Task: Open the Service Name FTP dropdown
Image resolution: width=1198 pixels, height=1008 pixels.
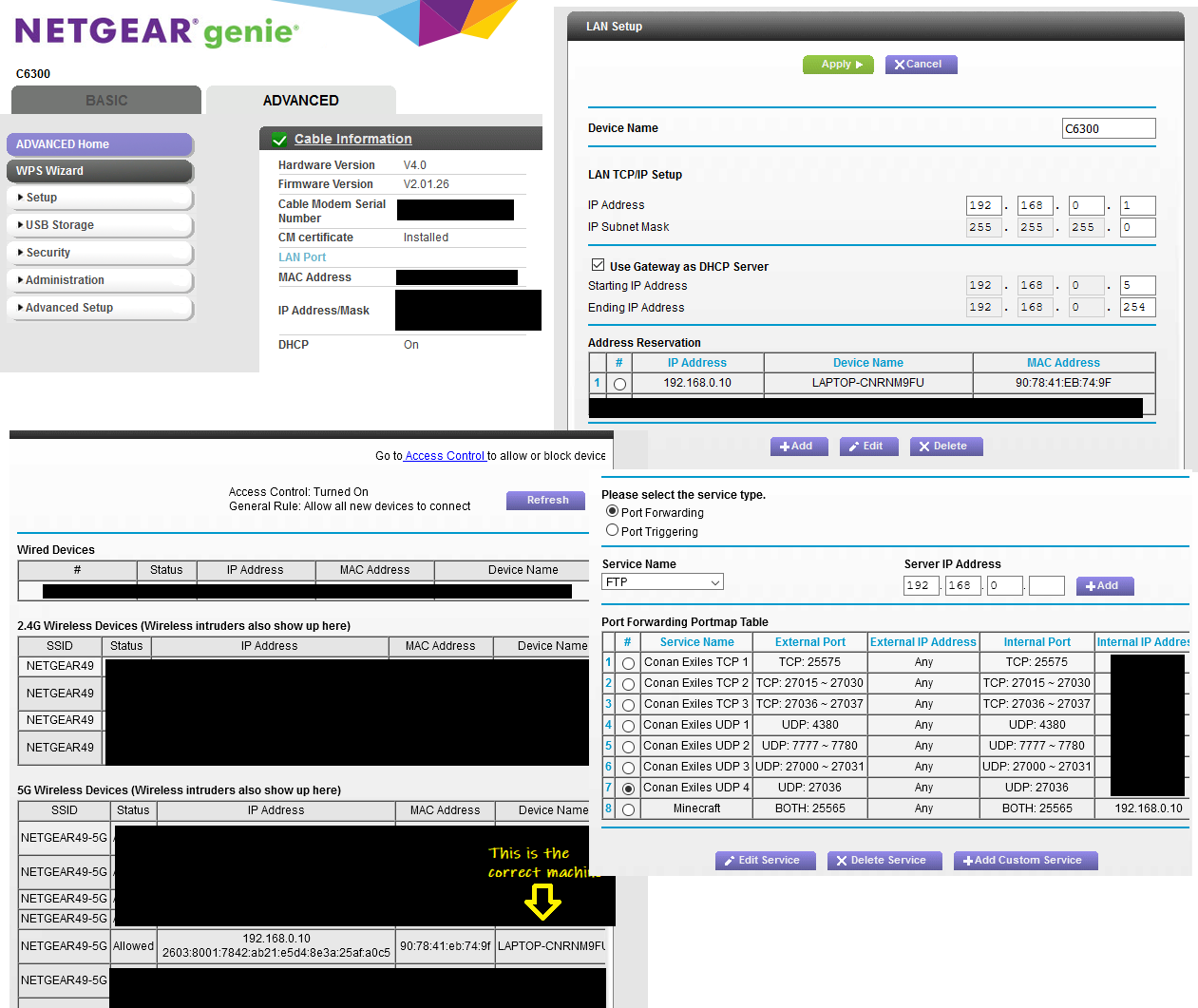Action: pyautogui.click(x=662, y=582)
